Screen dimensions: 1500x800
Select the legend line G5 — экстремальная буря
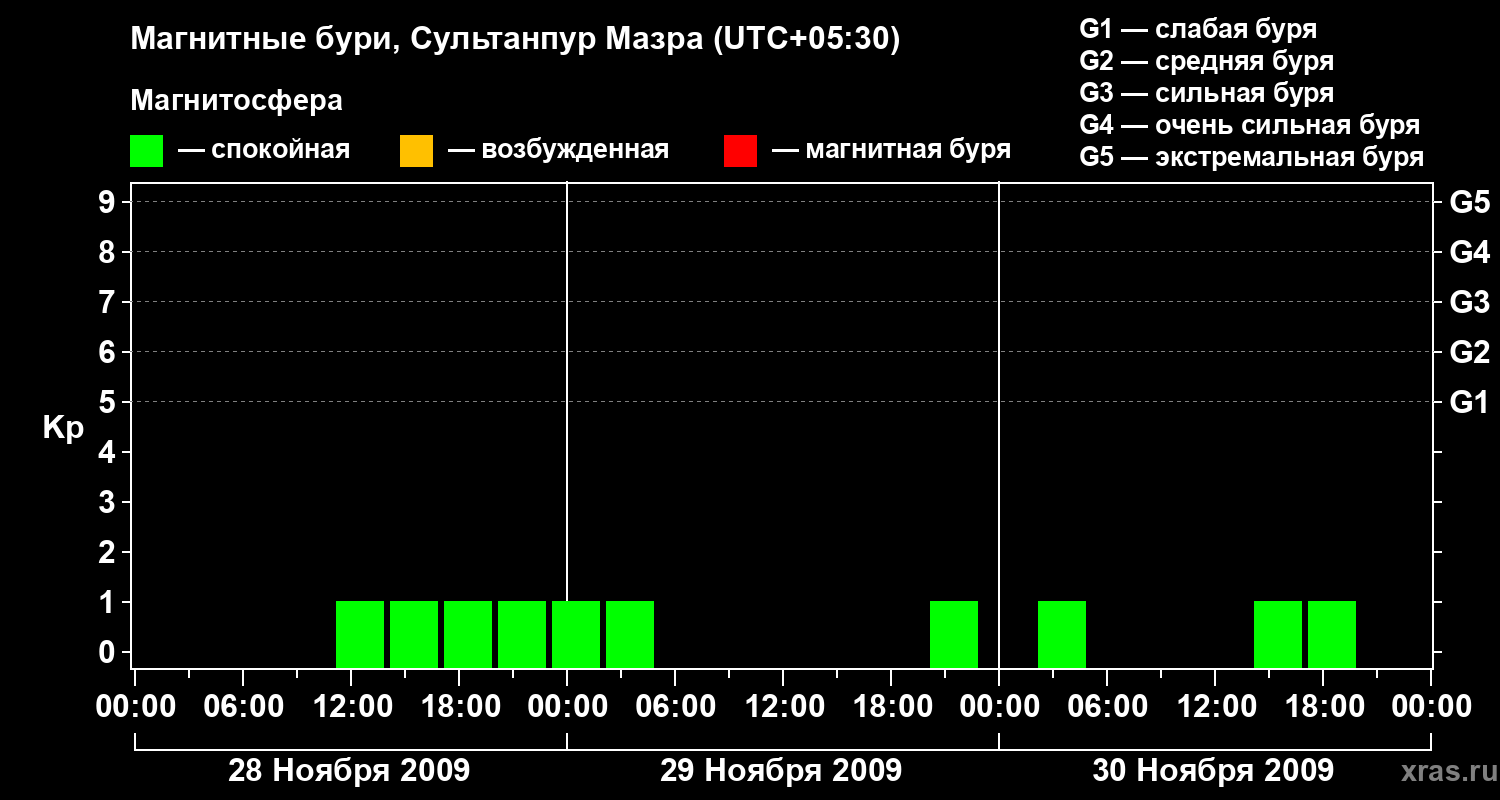pyautogui.click(x=1252, y=157)
